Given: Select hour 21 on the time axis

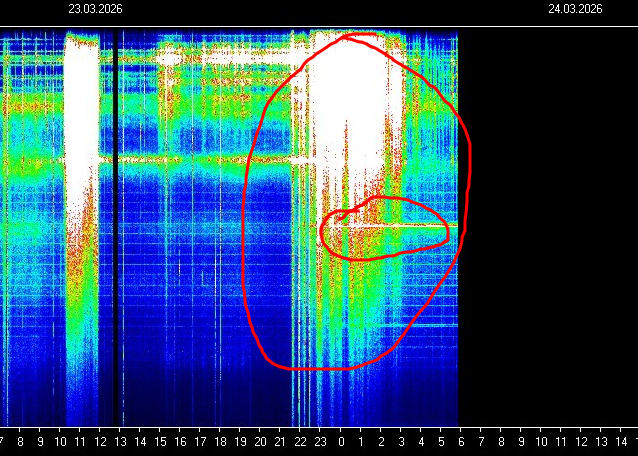Looking at the screenshot, I should coord(281,441).
